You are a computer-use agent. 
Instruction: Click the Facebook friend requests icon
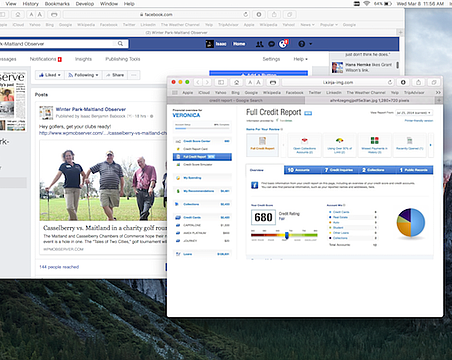pyautogui.click(x=259, y=44)
